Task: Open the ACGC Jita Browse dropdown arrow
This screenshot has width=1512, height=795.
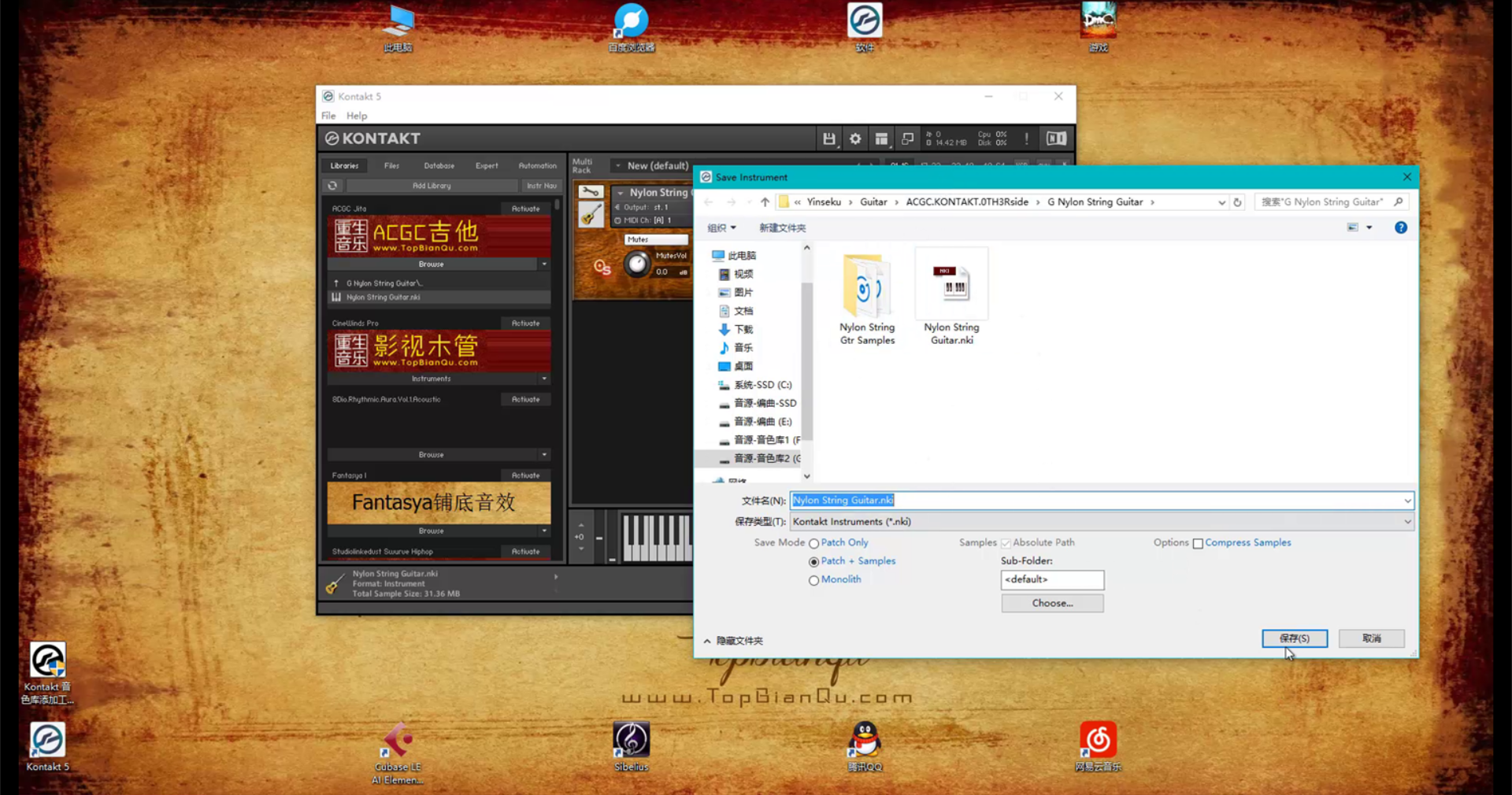Action: pos(544,264)
